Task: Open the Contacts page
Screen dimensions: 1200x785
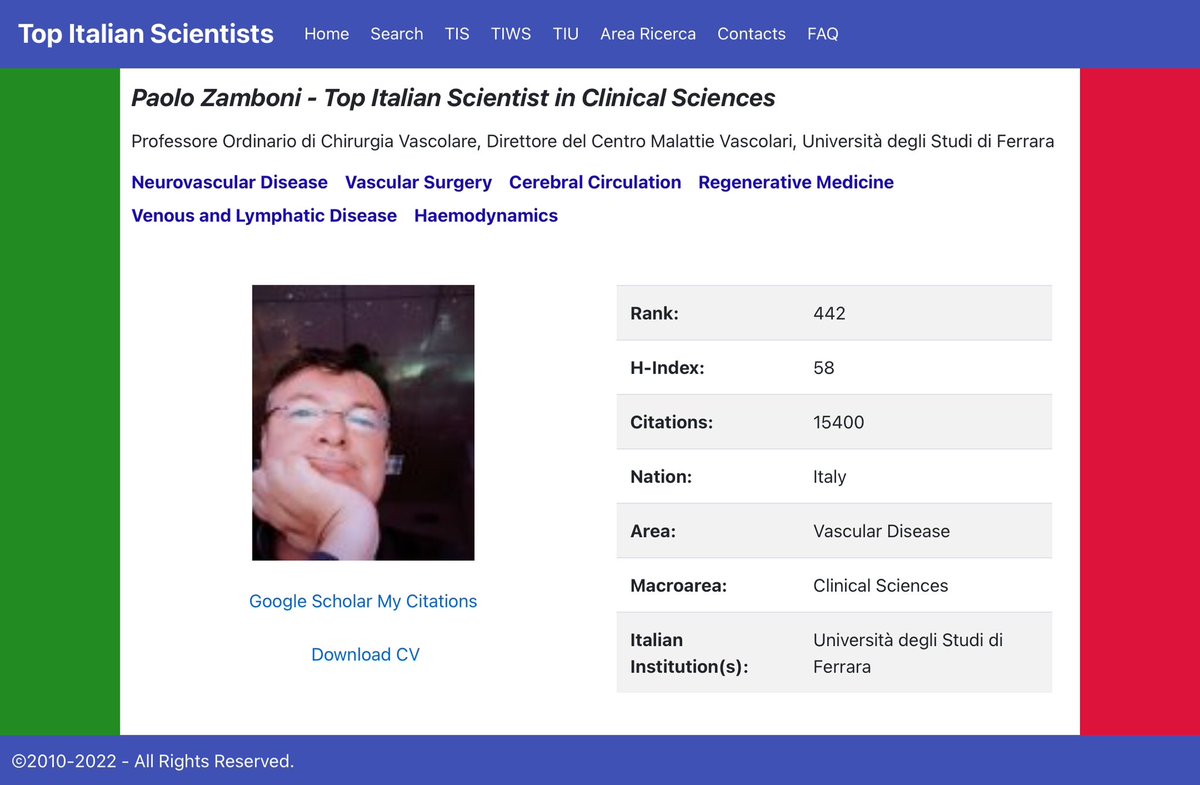Action: [751, 33]
